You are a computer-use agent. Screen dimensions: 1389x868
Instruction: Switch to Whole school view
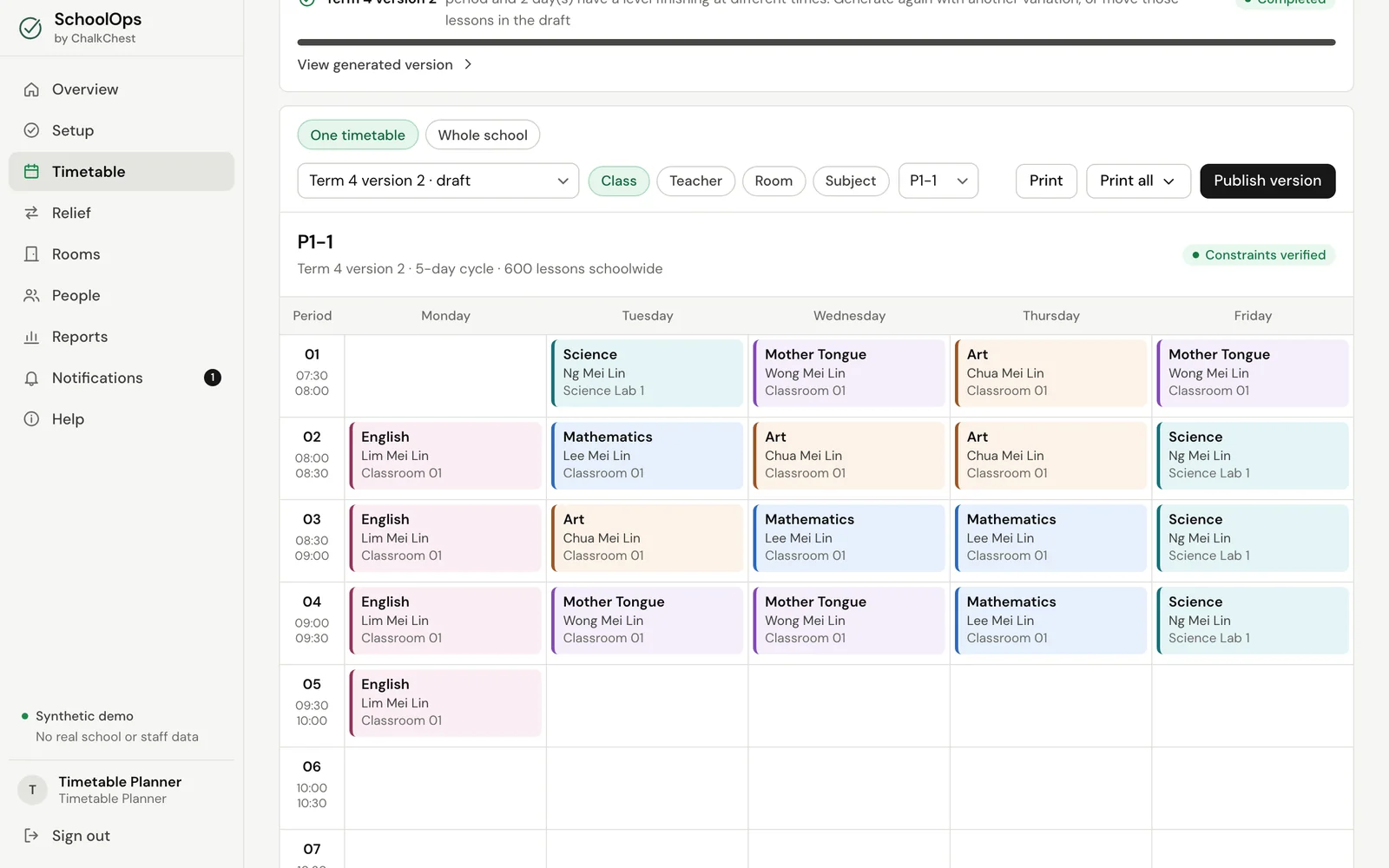[x=483, y=135]
